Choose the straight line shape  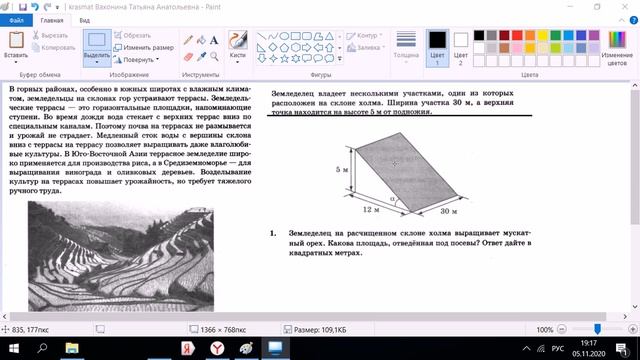tap(262, 36)
